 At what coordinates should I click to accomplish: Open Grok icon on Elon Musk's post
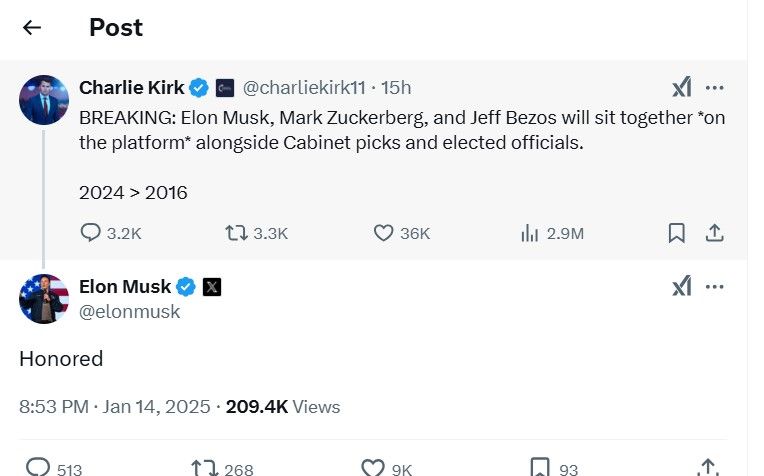(681, 287)
